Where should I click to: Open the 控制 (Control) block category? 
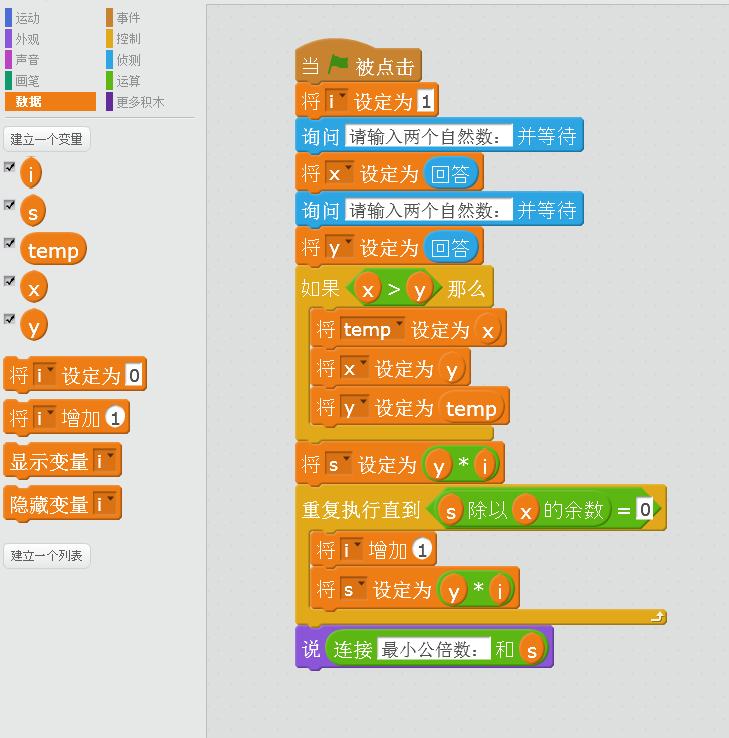point(128,39)
